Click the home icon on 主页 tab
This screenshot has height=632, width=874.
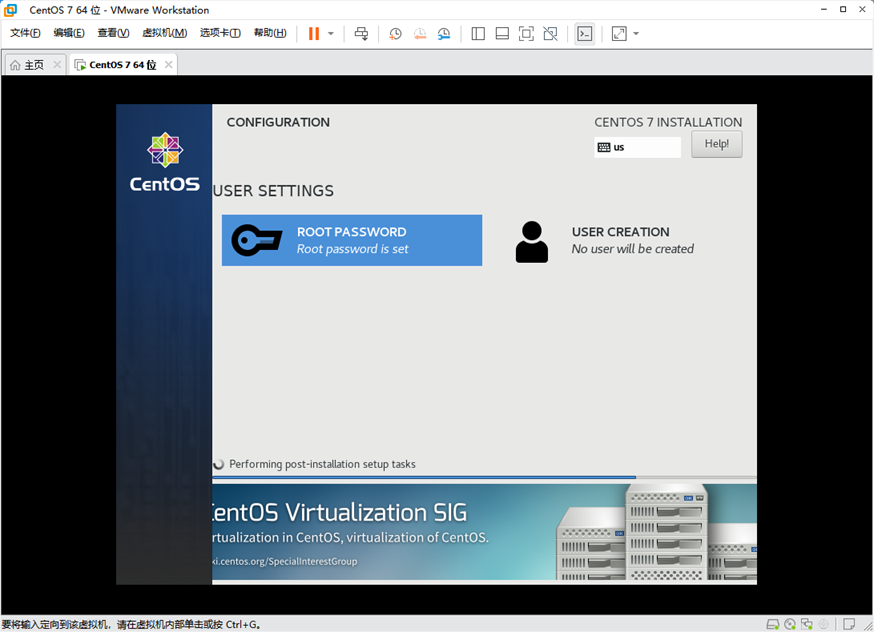tap(15, 65)
